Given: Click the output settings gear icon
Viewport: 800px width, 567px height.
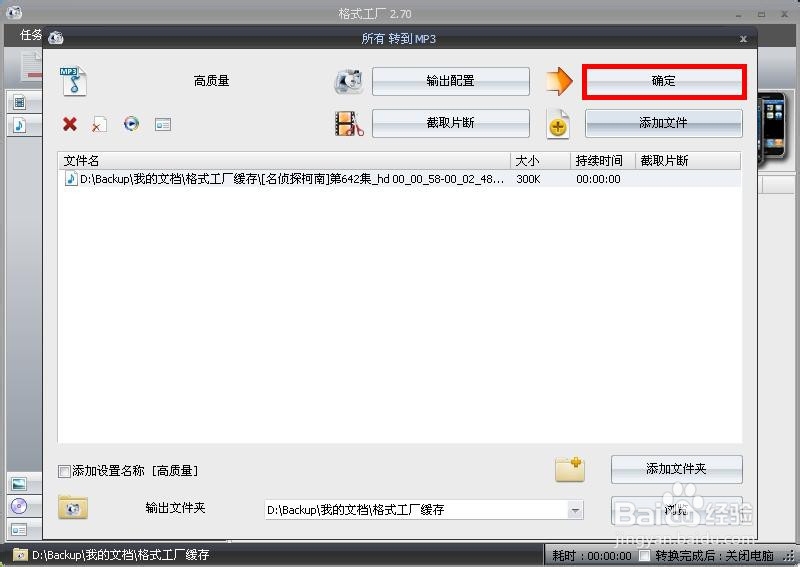Looking at the screenshot, I should click(349, 81).
